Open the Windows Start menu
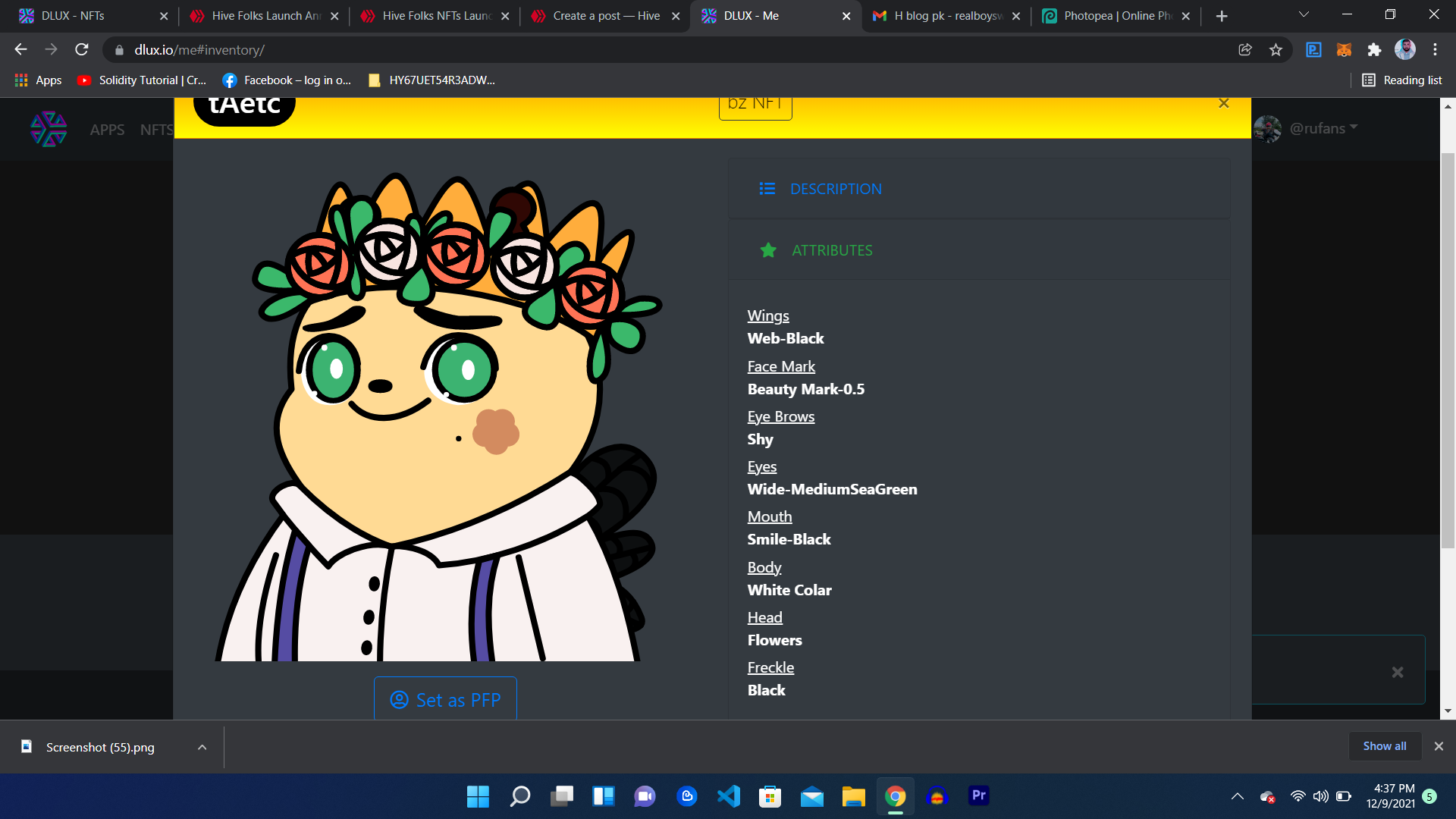The width and height of the screenshot is (1456, 819). pos(478,796)
